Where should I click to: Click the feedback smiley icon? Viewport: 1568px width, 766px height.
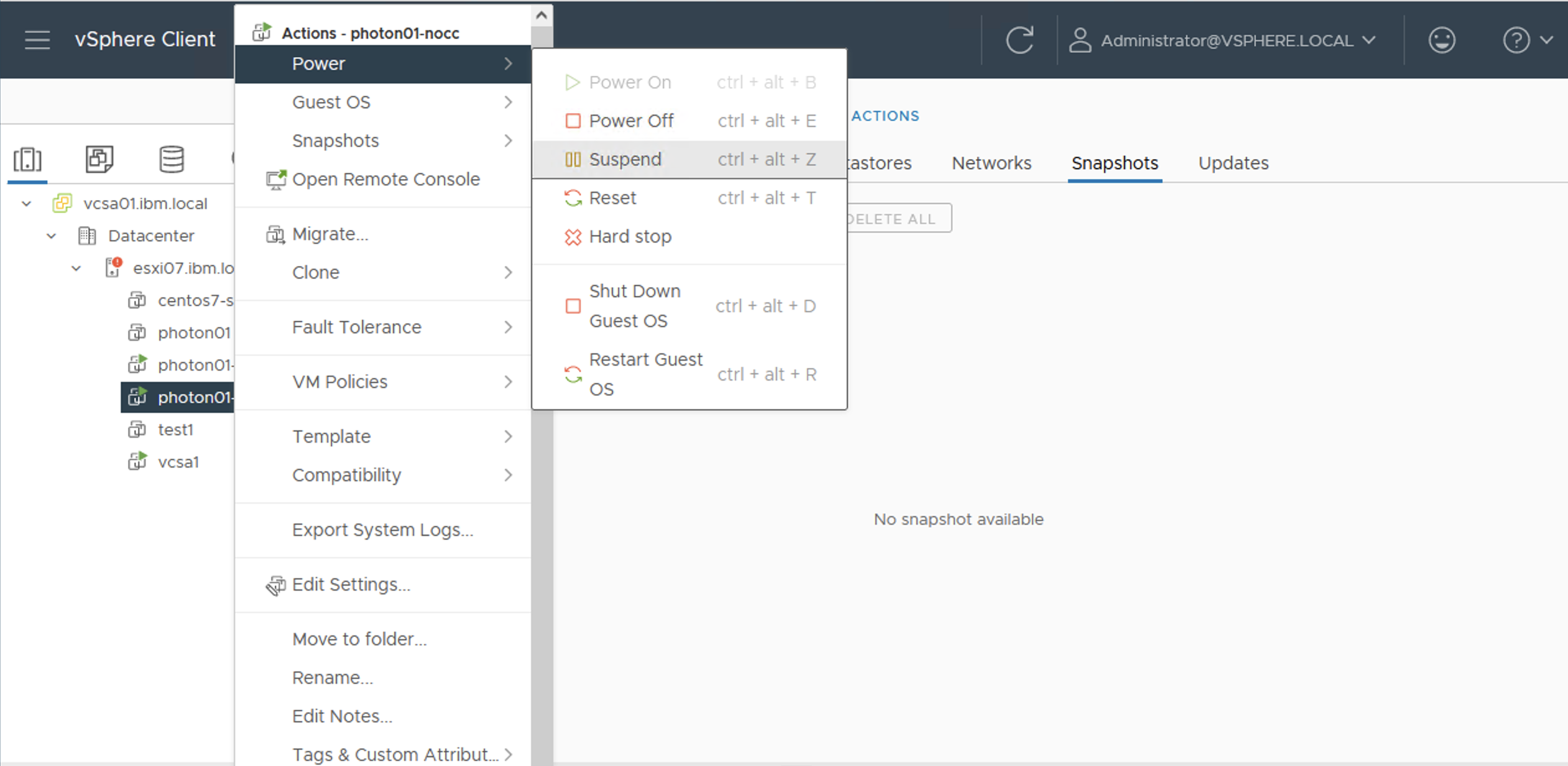click(1442, 39)
